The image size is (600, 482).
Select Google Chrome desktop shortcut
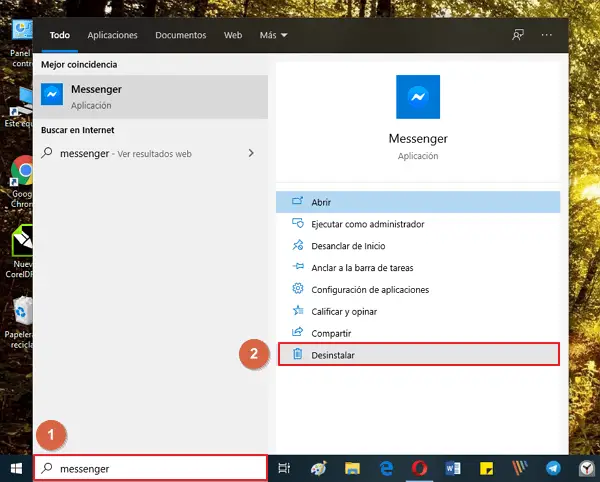coord(21,182)
